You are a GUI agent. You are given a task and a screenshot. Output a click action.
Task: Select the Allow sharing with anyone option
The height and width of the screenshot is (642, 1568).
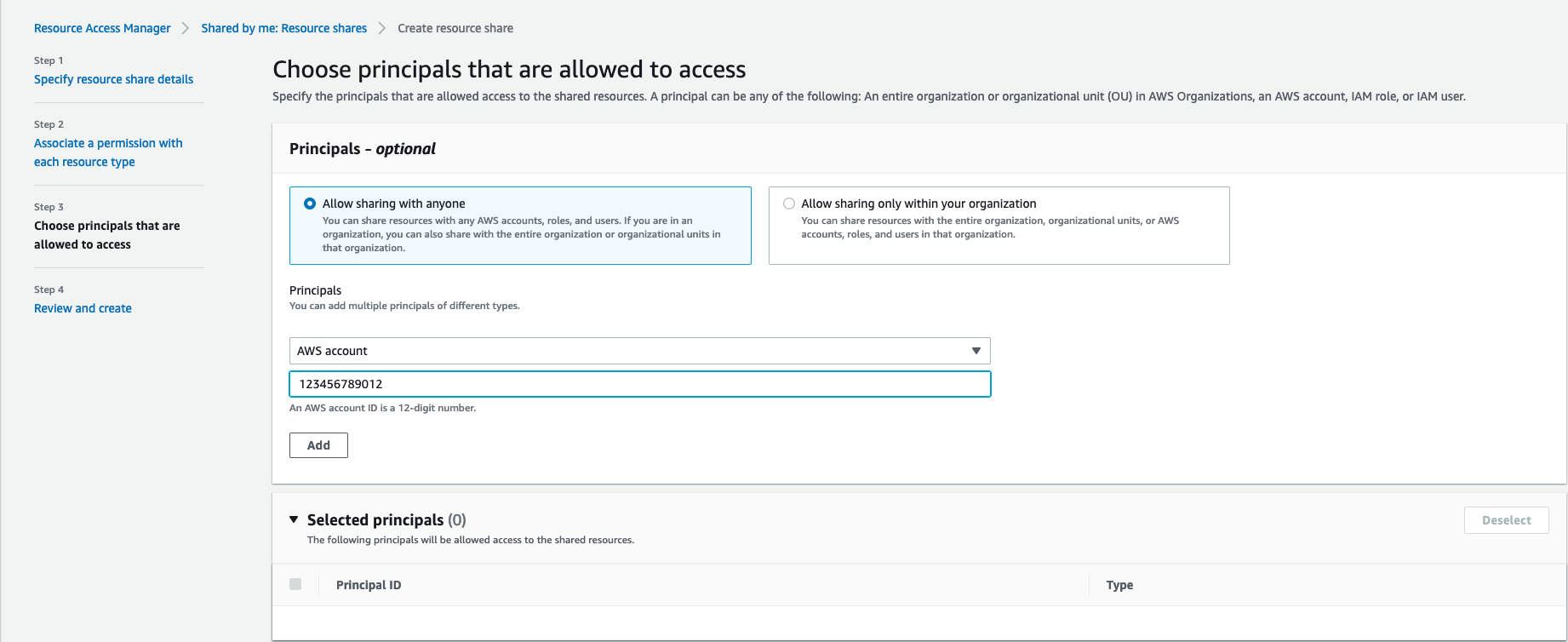(x=310, y=203)
